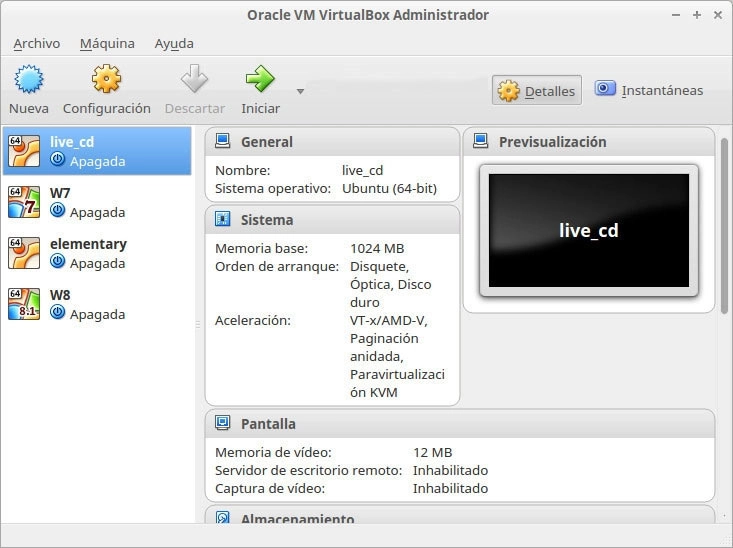Click the Apagada status under live_cd
Screen dimensions: 733x548
tap(98, 162)
